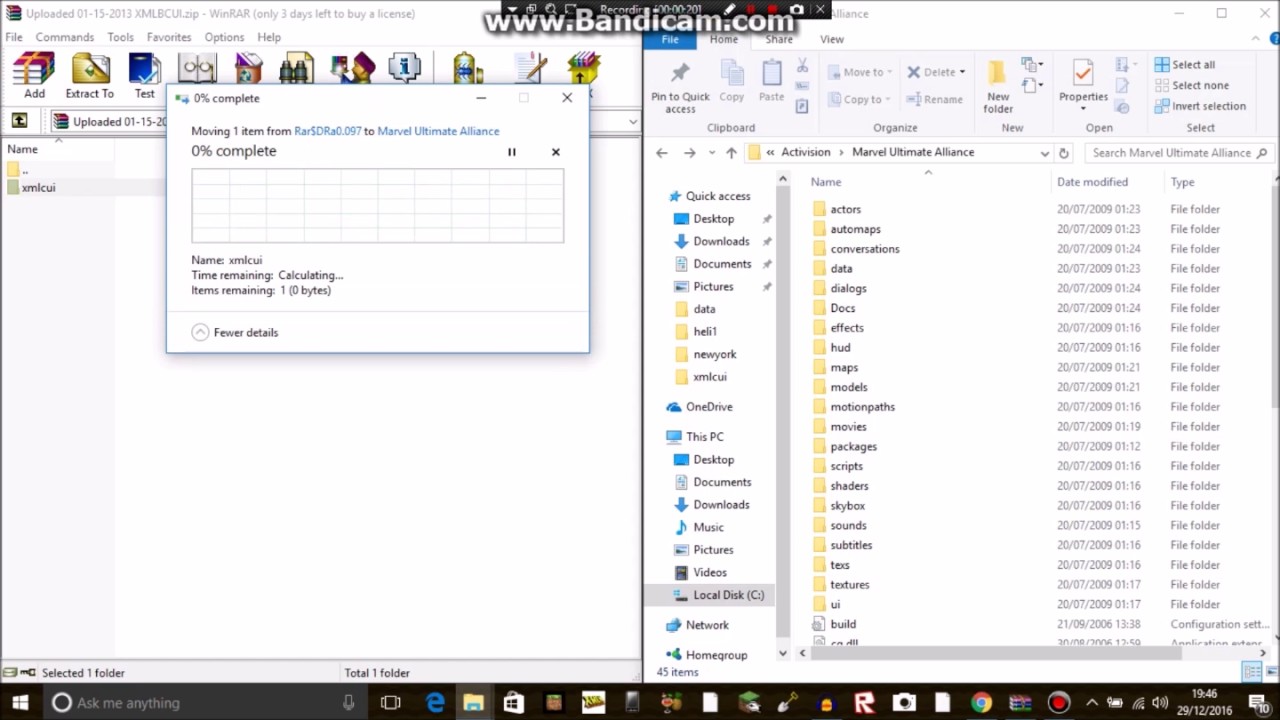1280x720 pixels.
Task: Open the Options menu in WinRAR
Action: pos(224,37)
